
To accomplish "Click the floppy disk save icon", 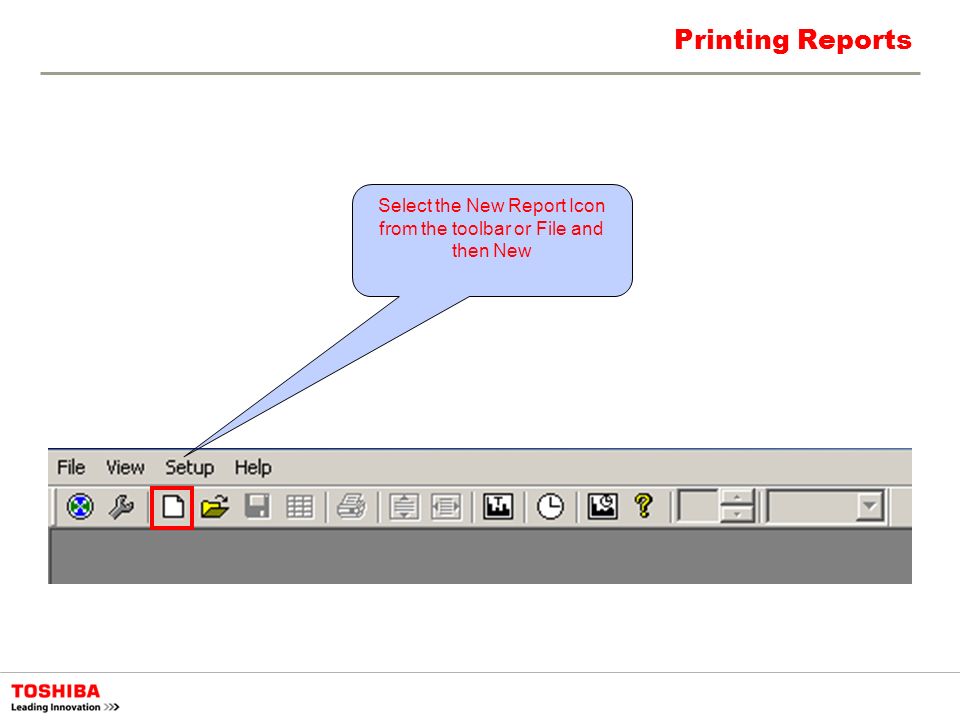I will tap(257, 507).
